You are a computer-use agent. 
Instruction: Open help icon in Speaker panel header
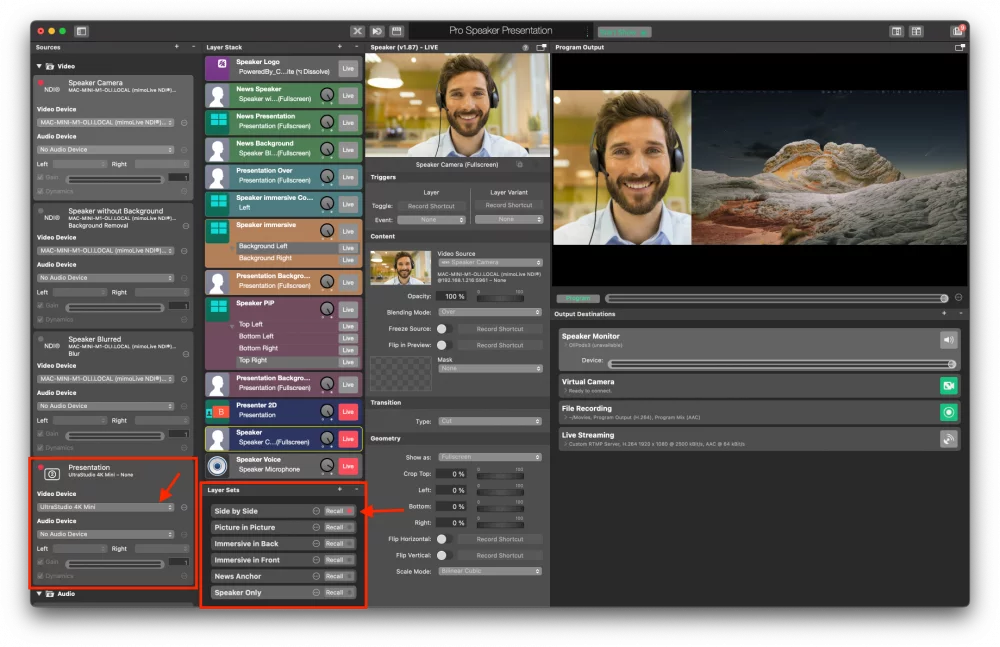point(525,47)
